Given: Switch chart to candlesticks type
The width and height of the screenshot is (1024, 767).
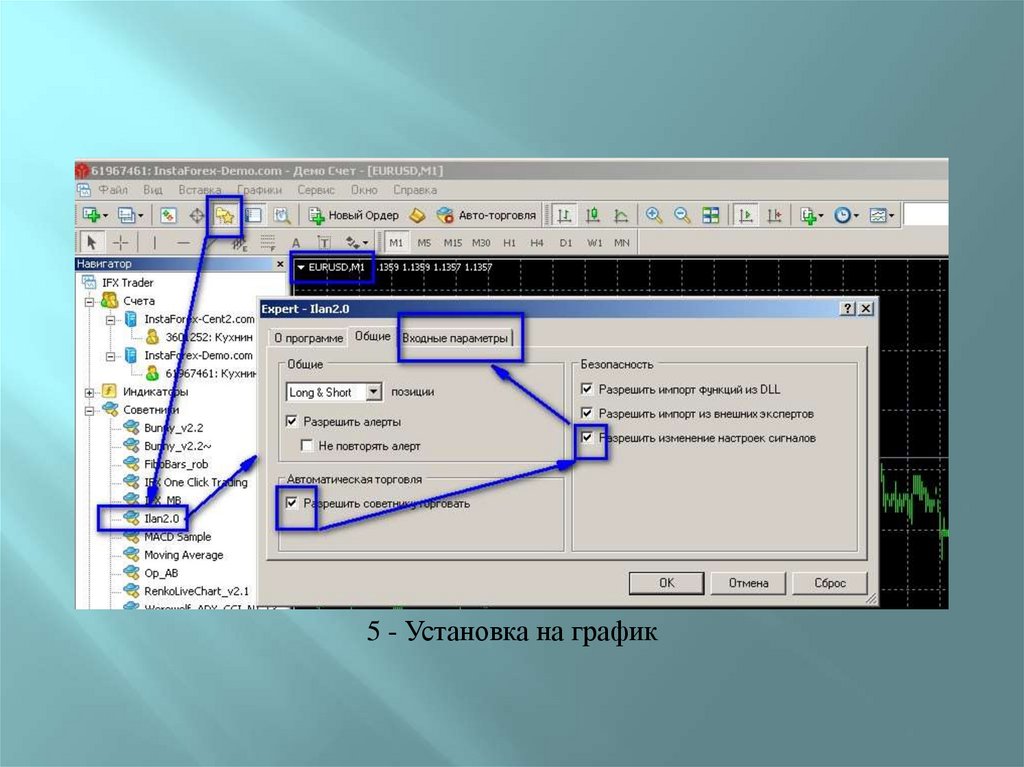Looking at the screenshot, I should 592,215.
